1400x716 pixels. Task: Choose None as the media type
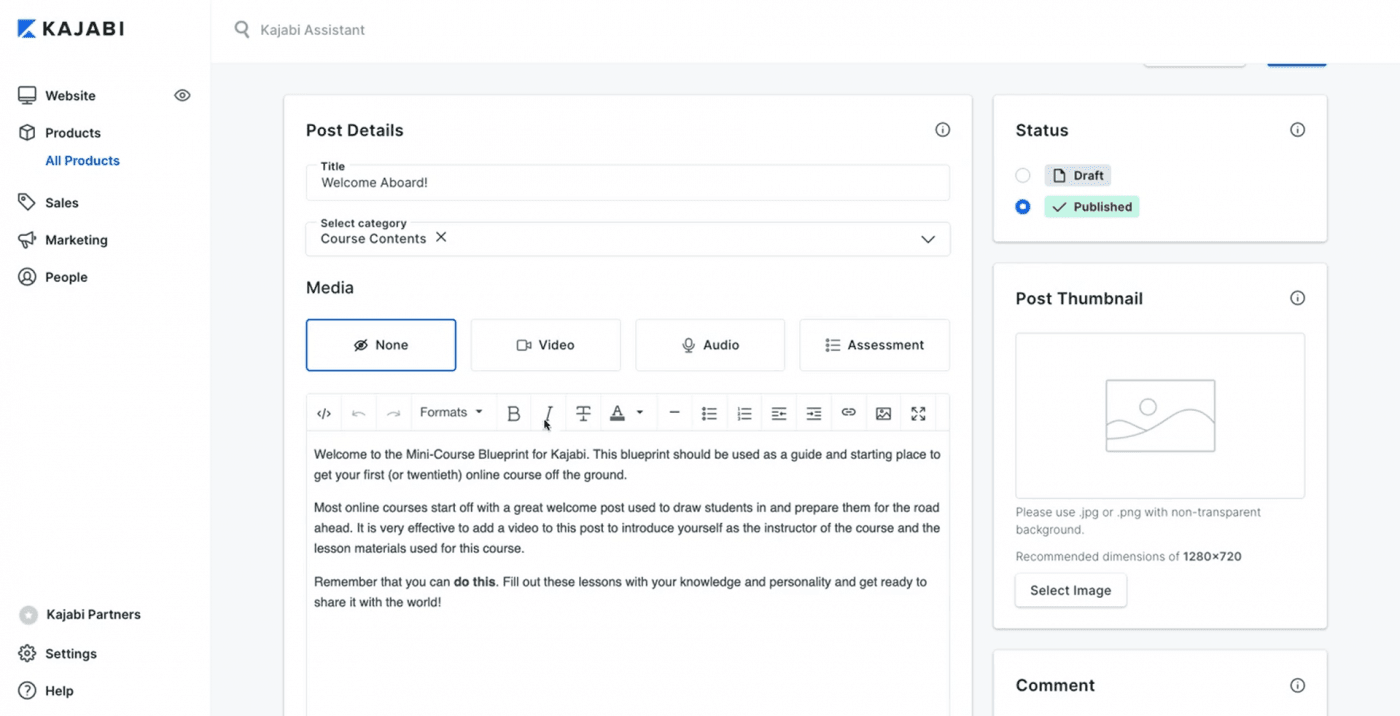[x=381, y=345]
